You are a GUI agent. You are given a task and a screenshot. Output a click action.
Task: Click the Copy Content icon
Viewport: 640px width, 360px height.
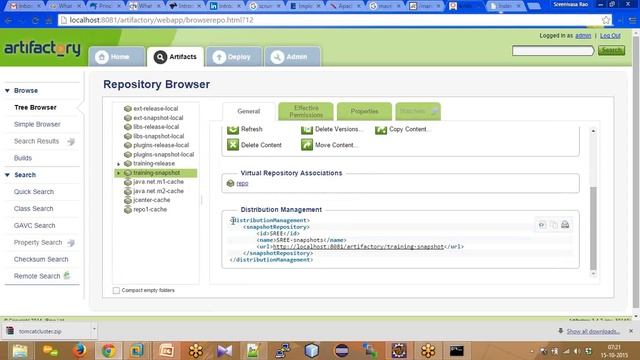pos(380,129)
